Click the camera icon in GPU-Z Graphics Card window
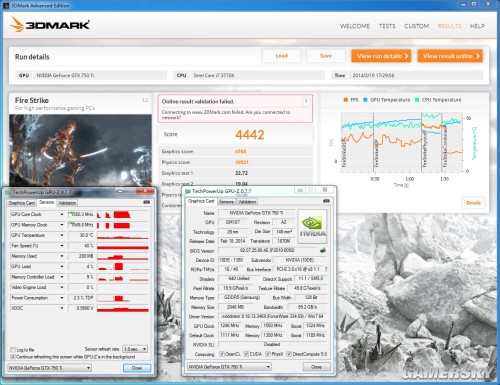Viewport: 500px width, 385px height. pos(326,201)
